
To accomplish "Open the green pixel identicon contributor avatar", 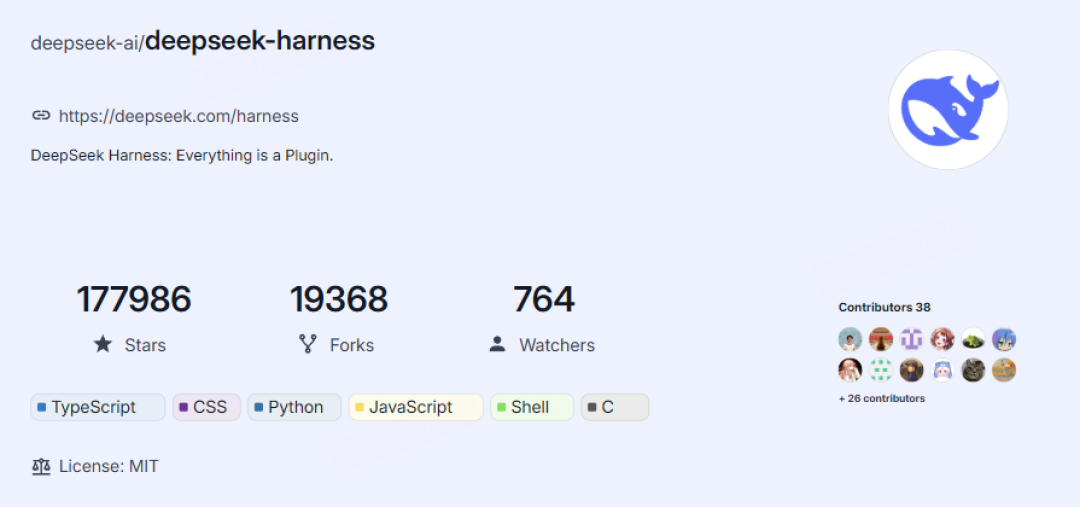I will pyautogui.click(x=881, y=370).
